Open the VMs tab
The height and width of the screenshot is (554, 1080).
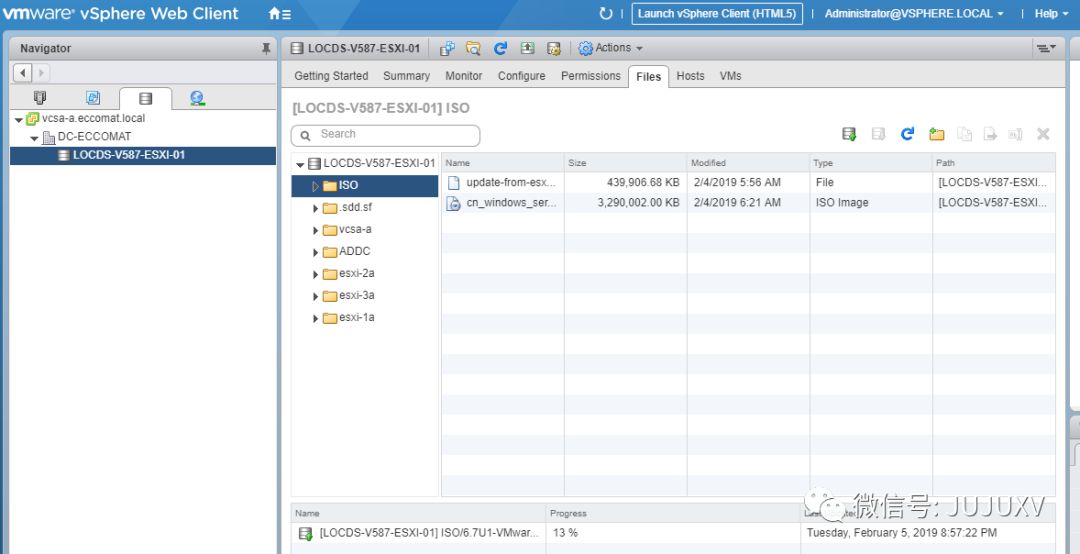(730, 76)
